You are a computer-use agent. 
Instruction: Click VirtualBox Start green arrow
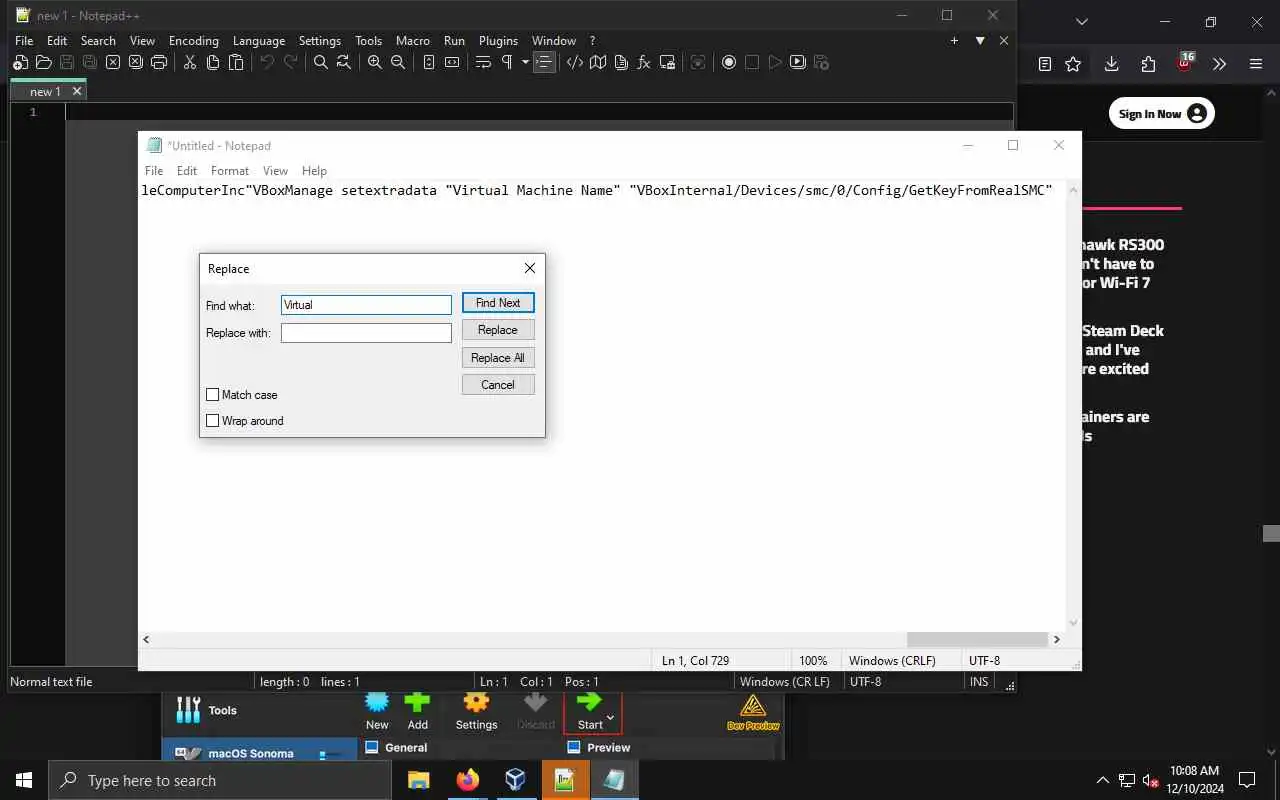tap(589, 702)
